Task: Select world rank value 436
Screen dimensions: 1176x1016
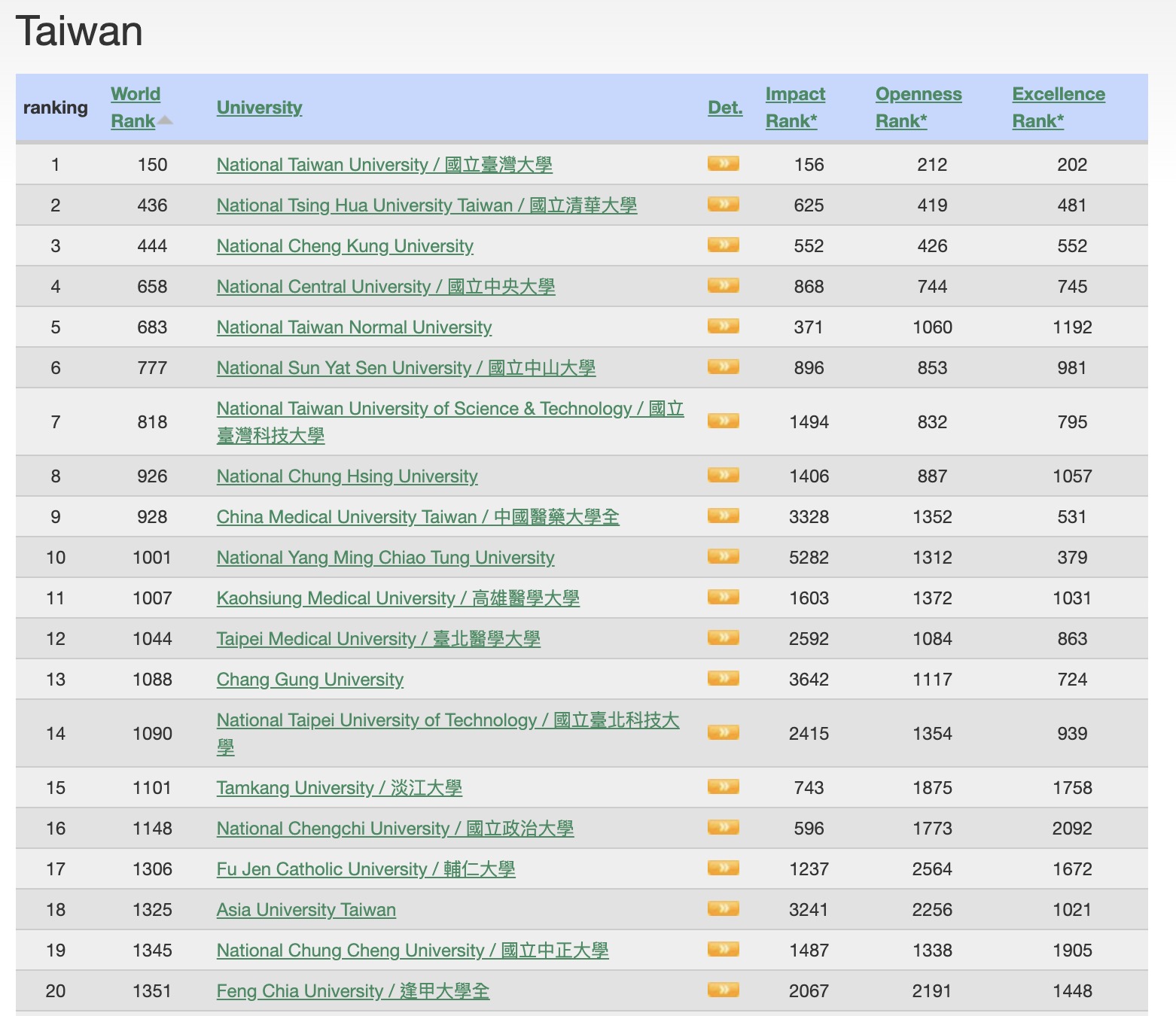Action: 153,205
